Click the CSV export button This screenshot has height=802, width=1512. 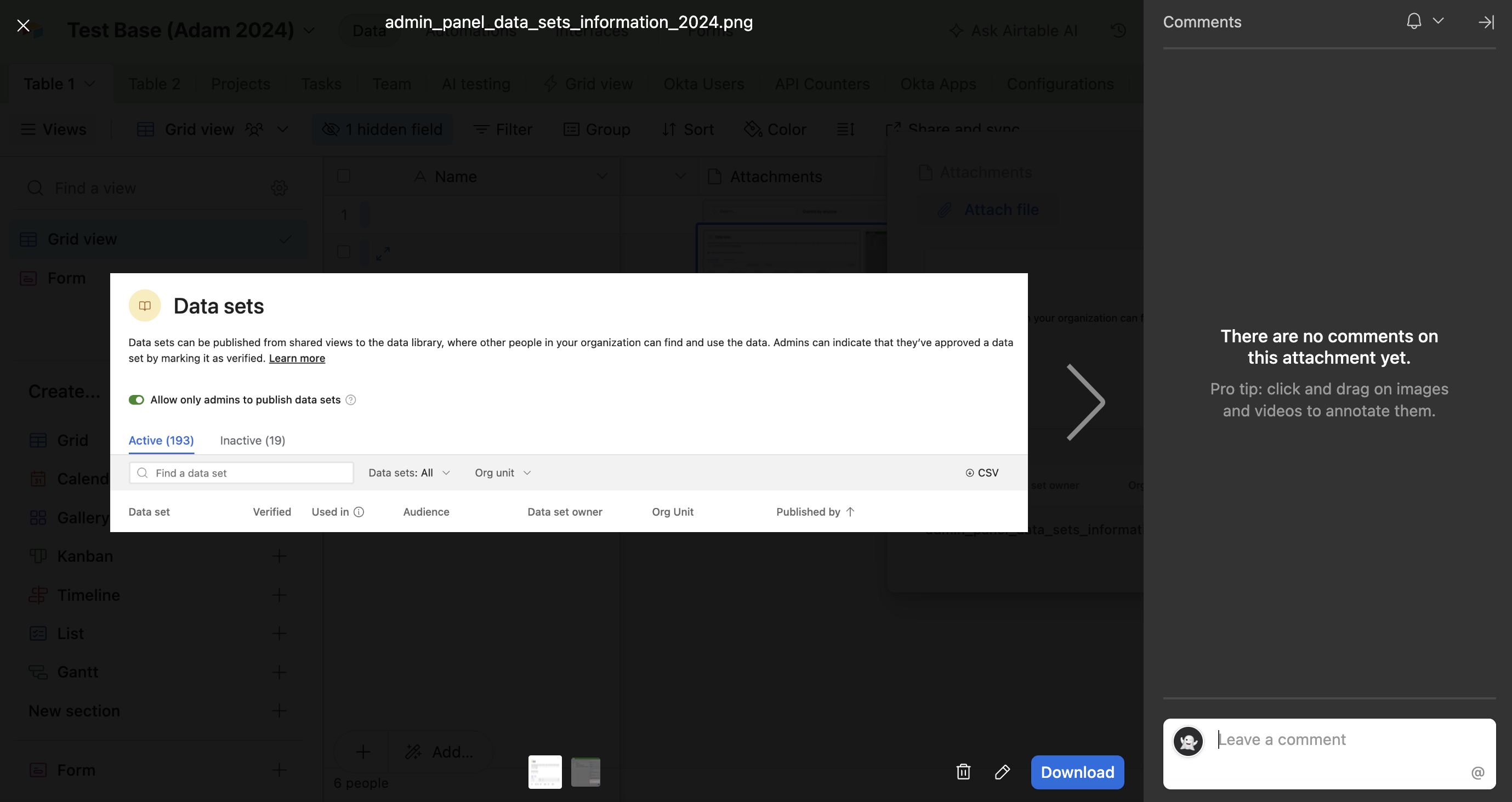point(982,473)
